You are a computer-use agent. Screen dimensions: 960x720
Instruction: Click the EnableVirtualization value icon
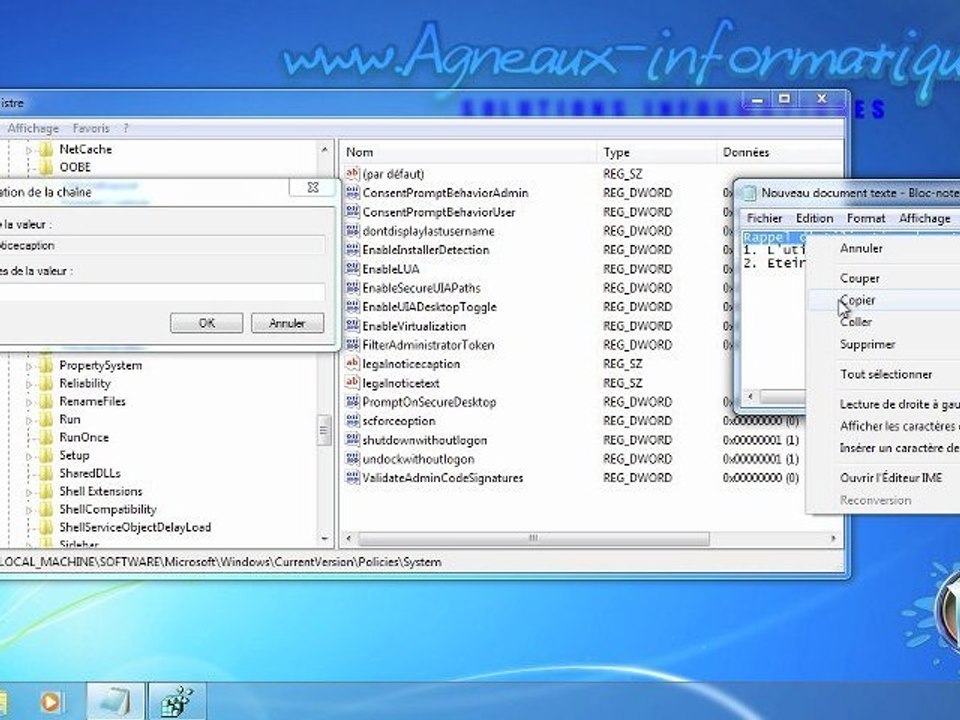coord(353,325)
